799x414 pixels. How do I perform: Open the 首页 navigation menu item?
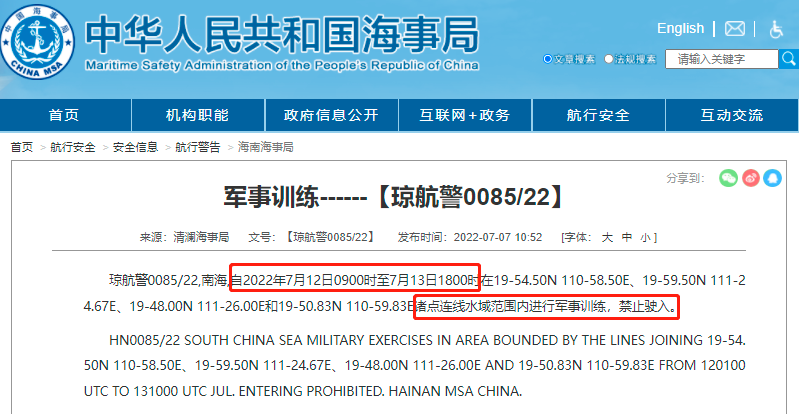click(x=64, y=115)
